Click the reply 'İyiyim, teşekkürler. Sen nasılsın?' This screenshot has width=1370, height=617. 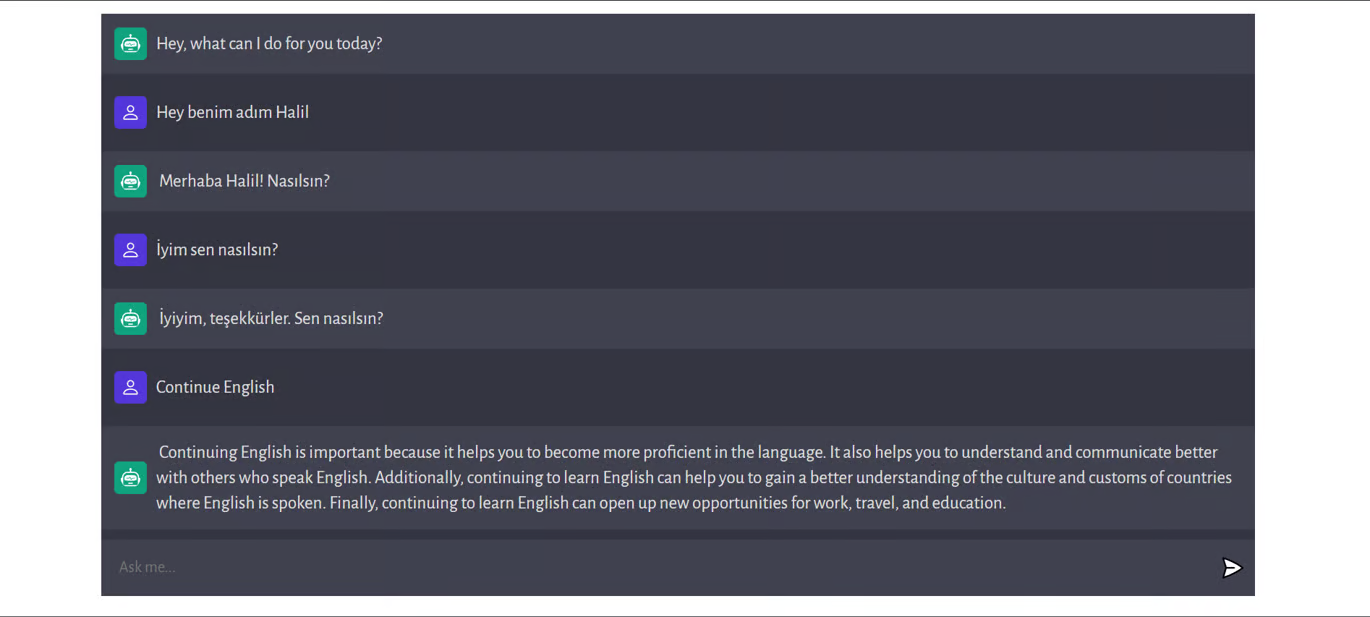[271, 319]
